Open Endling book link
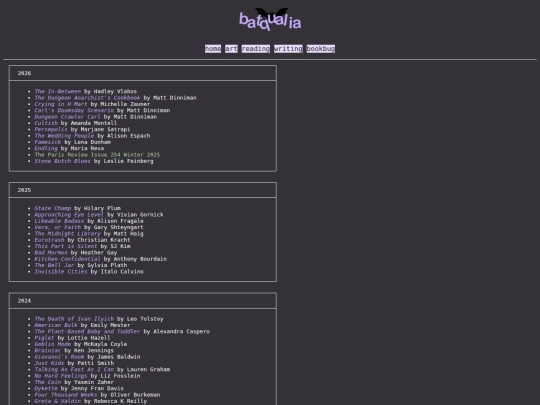The height and width of the screenshot is (405, 540). 46,148
